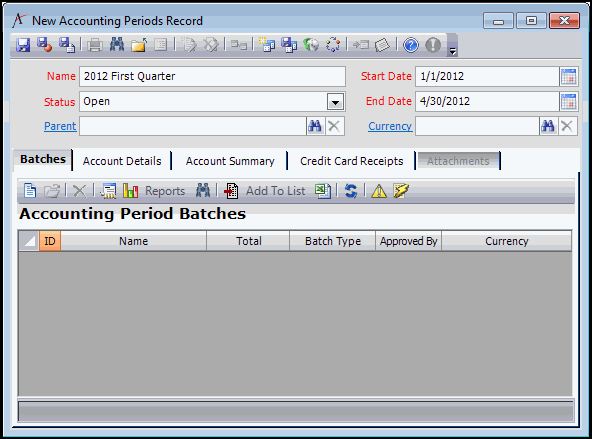Click binoculars find in batches toolbar
The height and width of the screenshot is (439, 592).
[x=203, y=190]
